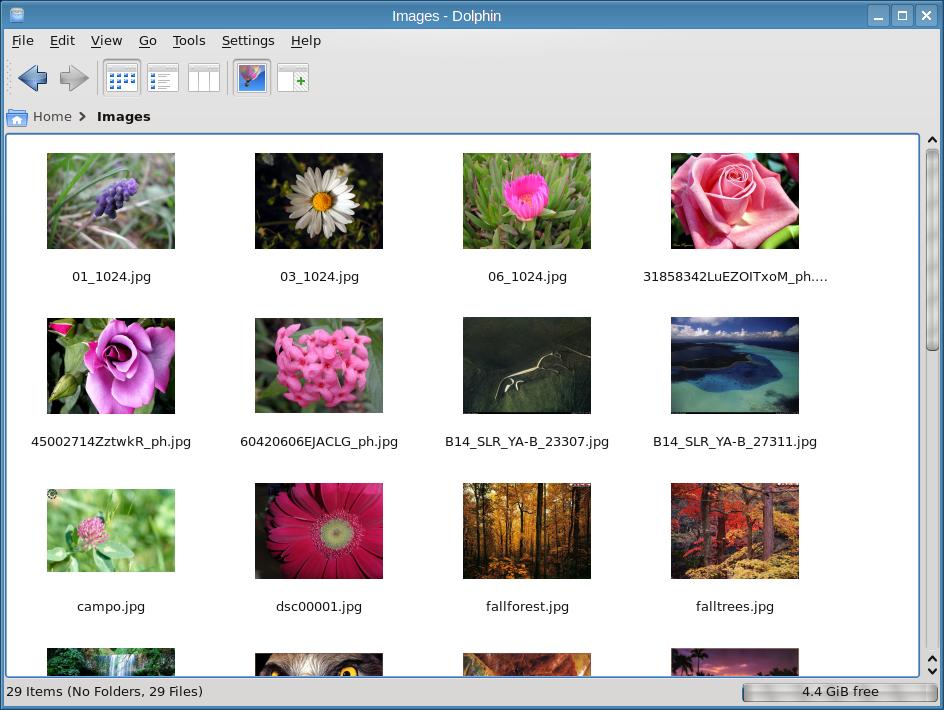944x710 pixels.
Task: Select the partially visible palm sunset thumbnail
Action: click(735, 662)
